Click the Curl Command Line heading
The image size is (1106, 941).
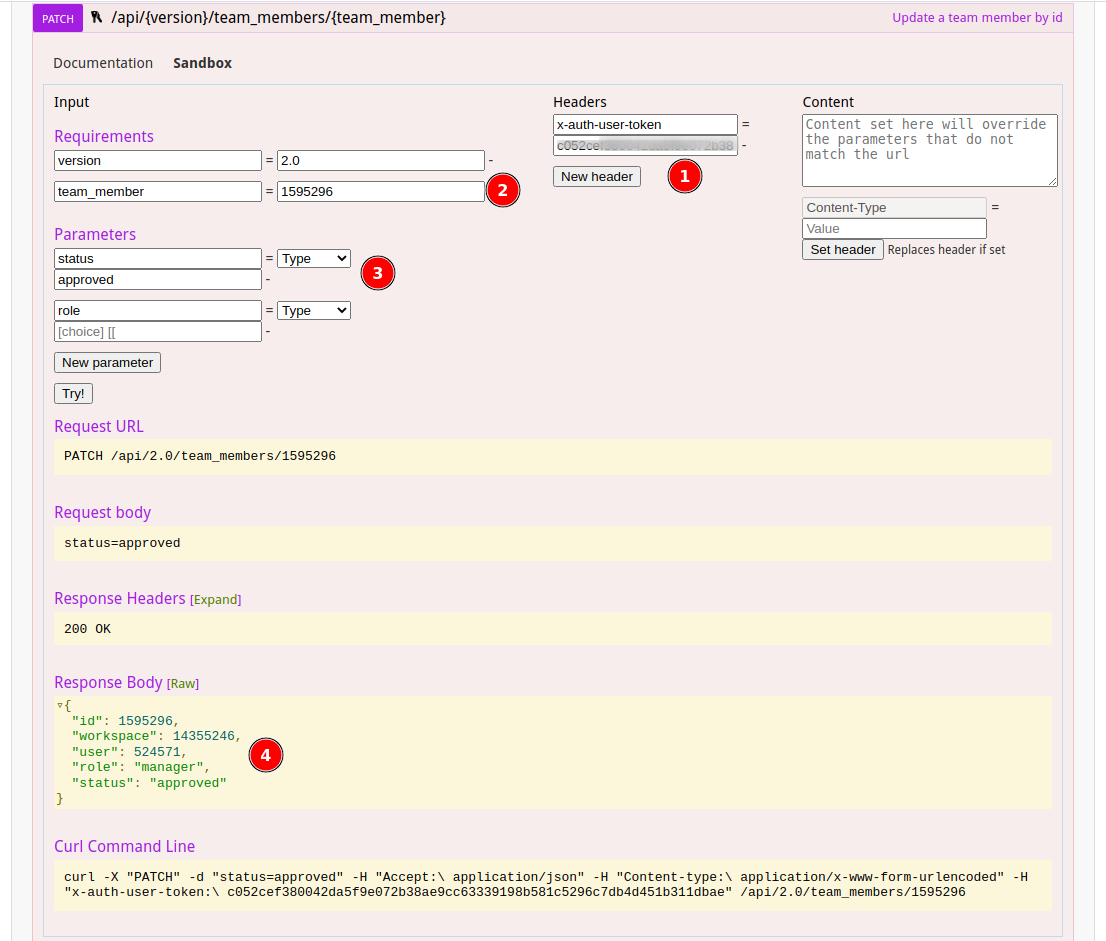click(x=125, y=846)
